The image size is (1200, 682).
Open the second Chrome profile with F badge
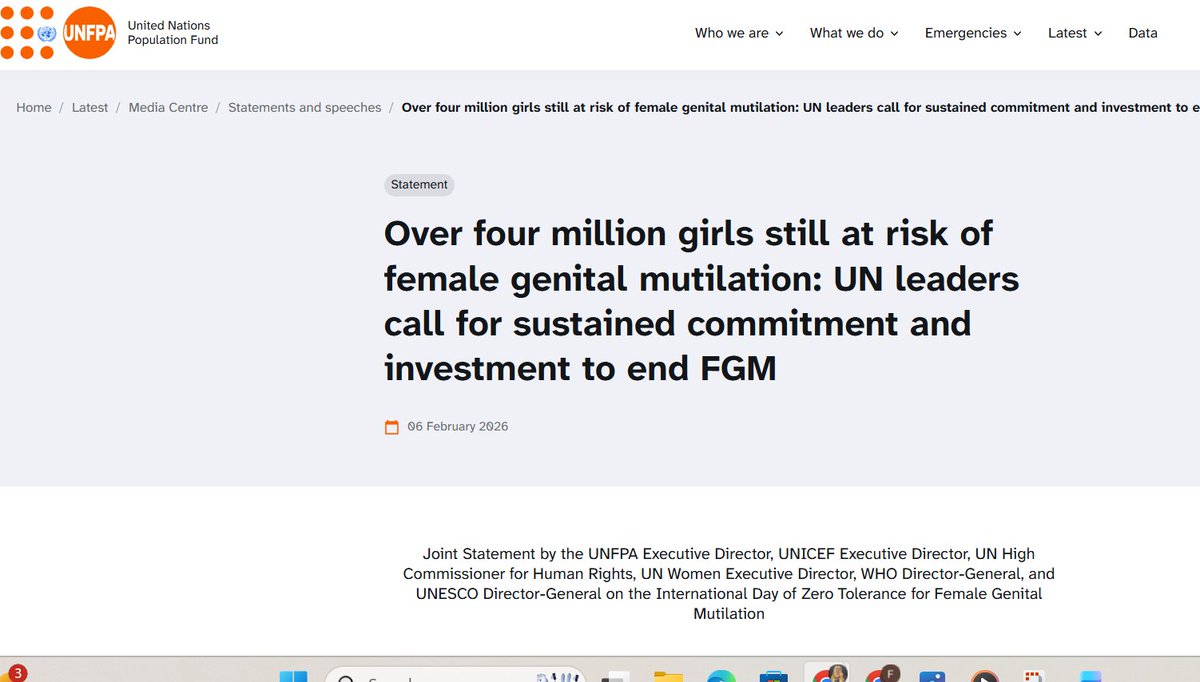881,676
